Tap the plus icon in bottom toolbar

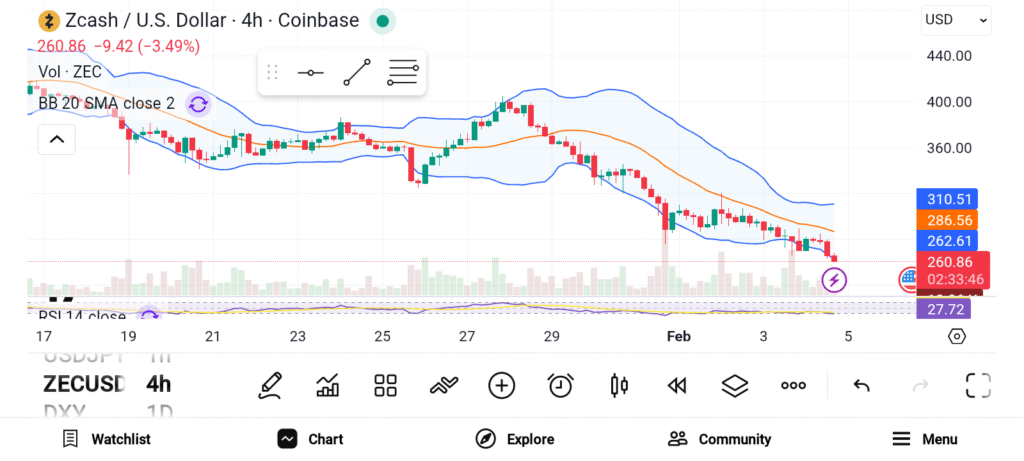502,385
